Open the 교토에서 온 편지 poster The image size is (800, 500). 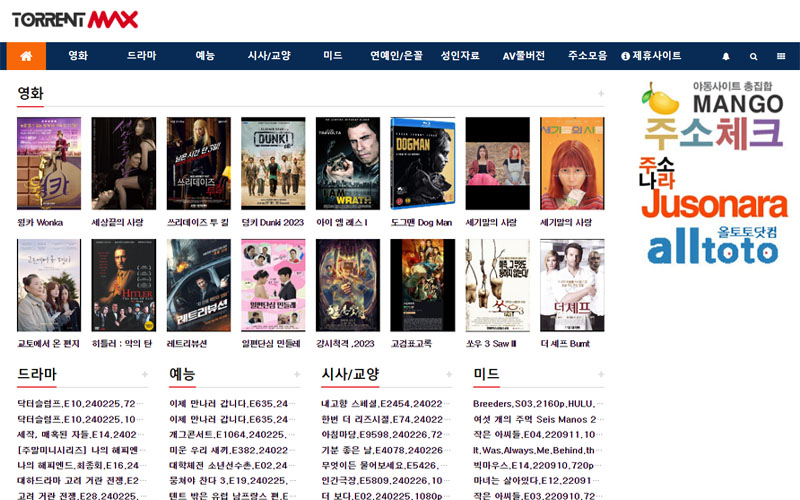pyautogui.click(x=49, y=285)
